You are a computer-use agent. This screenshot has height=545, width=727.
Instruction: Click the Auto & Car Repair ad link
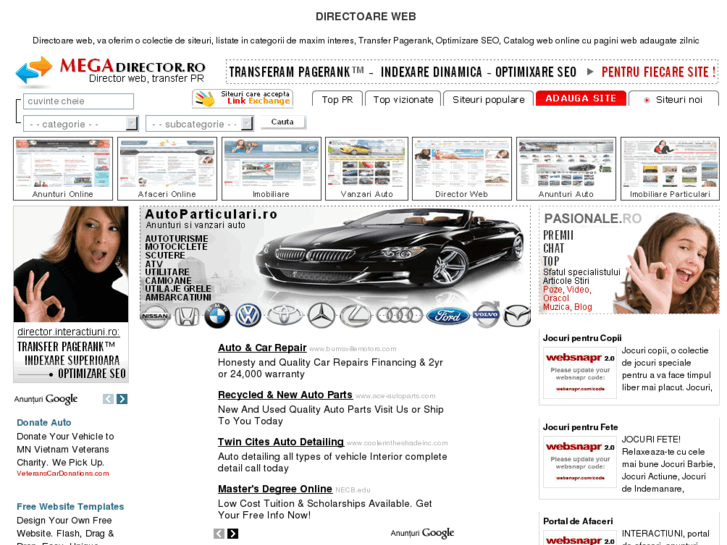click(262, 348)
